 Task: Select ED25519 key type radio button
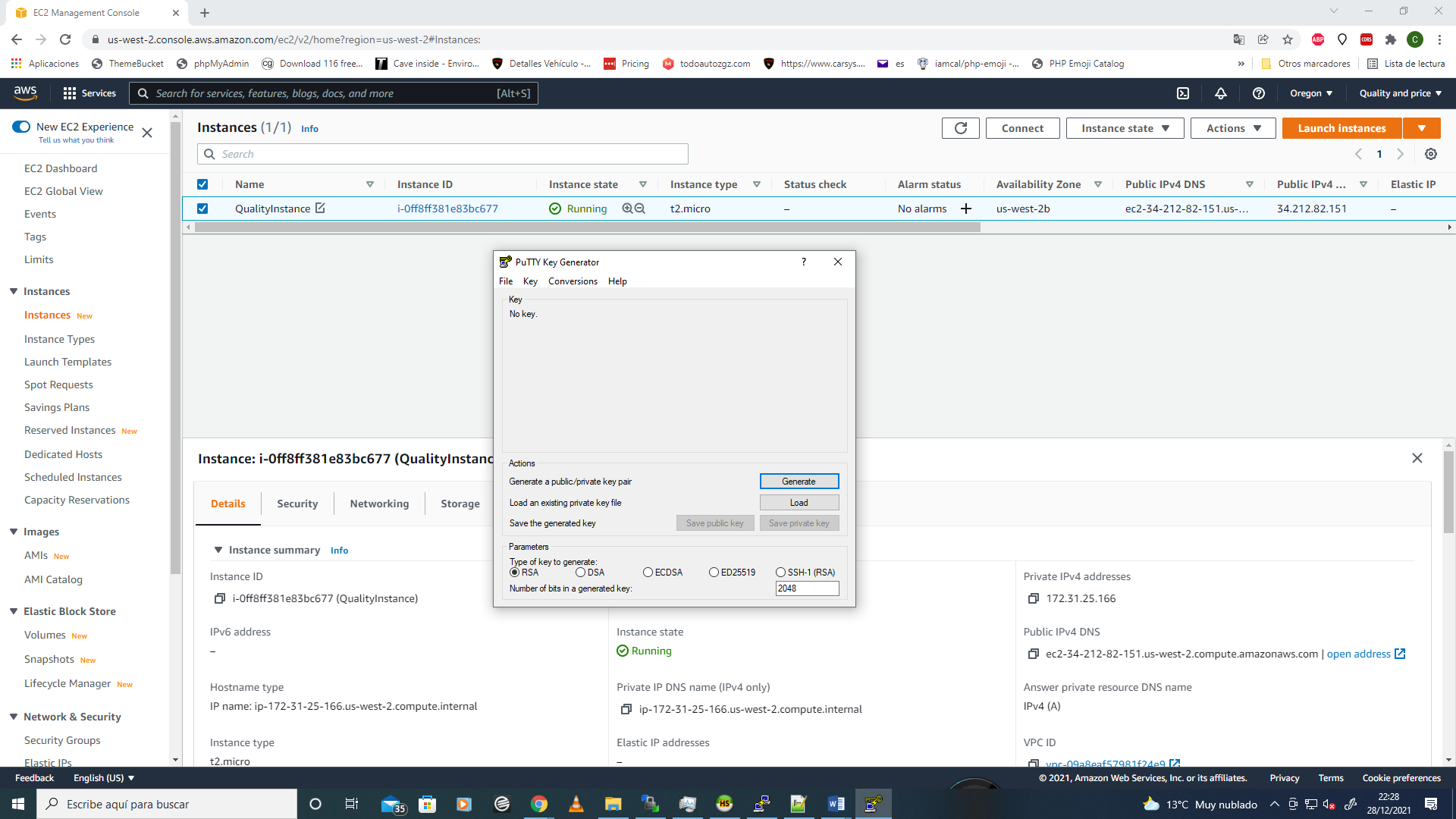(x=714, y=573)
